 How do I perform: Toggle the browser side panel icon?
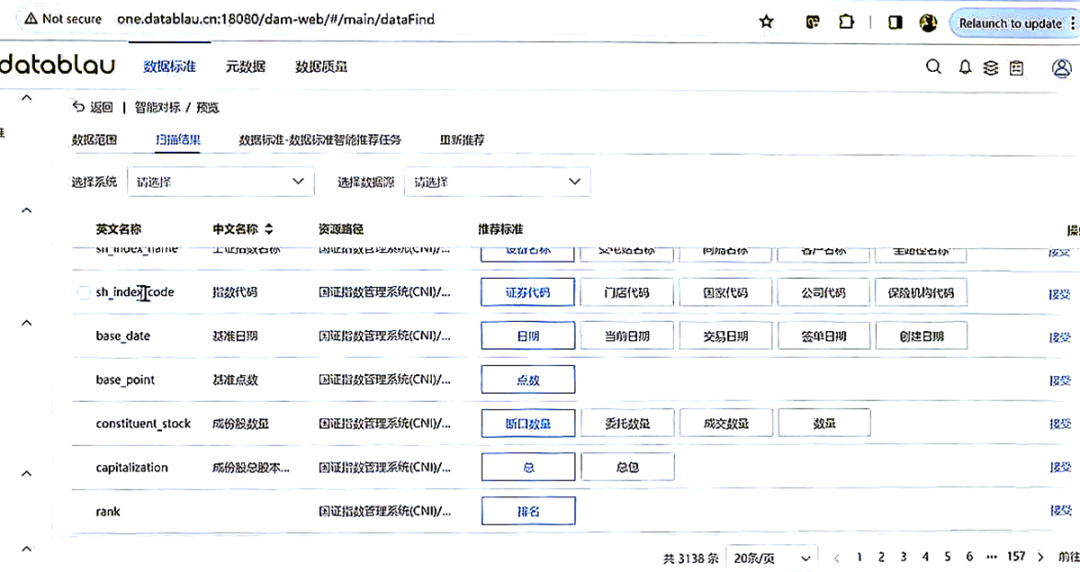click(895, 21)
